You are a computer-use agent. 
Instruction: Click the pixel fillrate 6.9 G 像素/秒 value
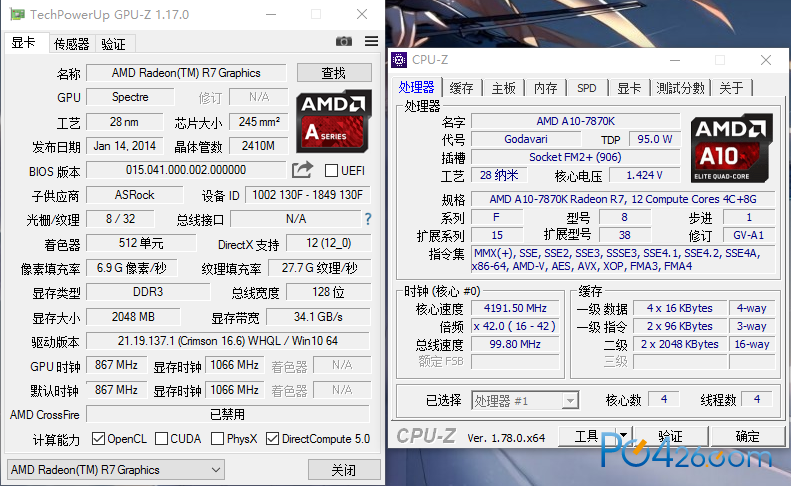(132, 268)
